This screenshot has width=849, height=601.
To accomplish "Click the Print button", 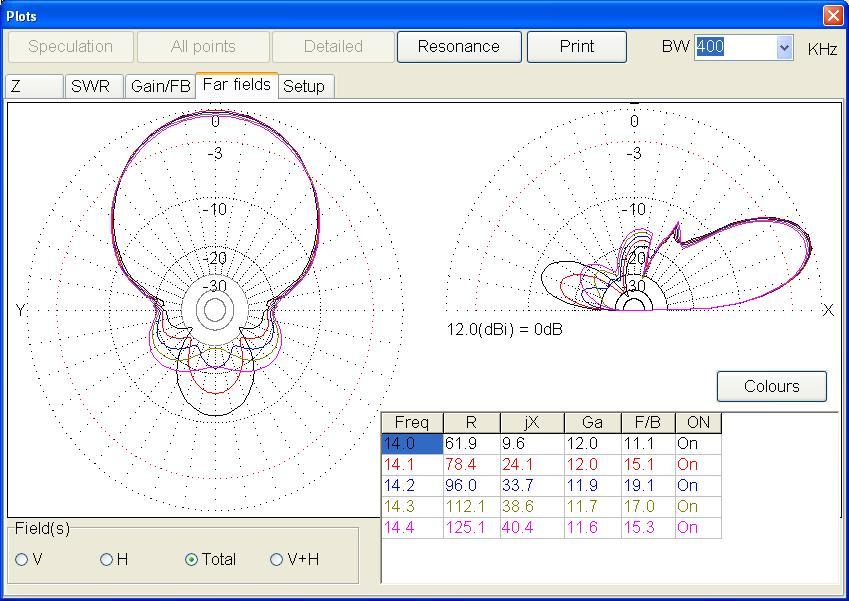I will 577,46.
